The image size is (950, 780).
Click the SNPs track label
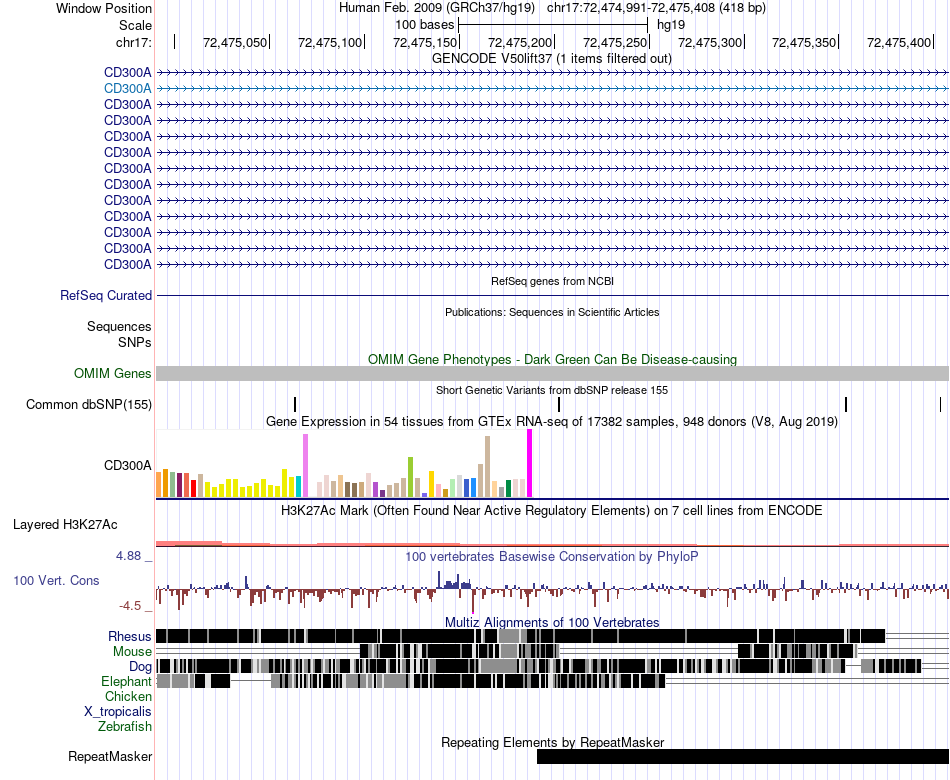(x=135, y=342)
